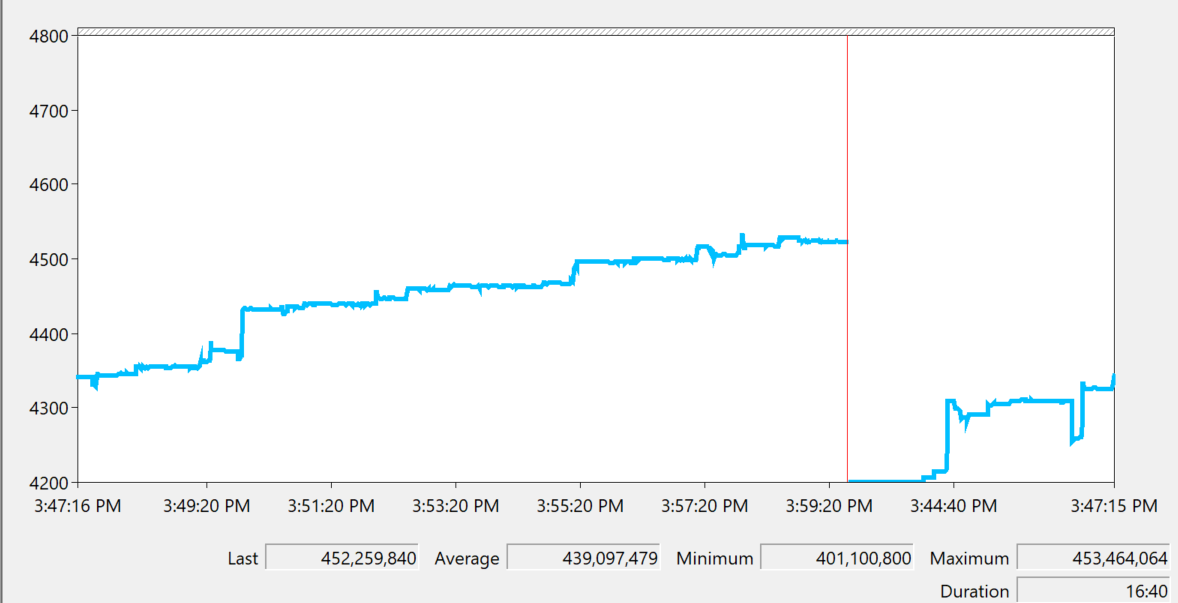
Task: Click the "Maximum" text label
Action: pos(968,558)
